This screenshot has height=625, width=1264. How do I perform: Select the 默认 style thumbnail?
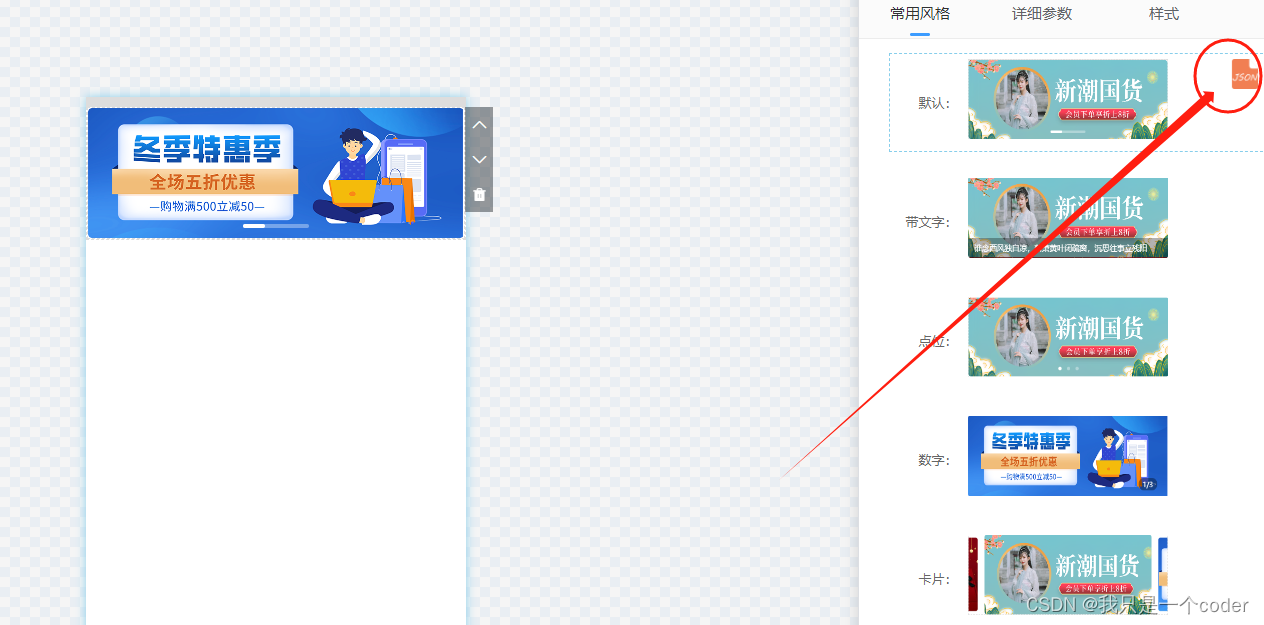(x=1068, y=99)
